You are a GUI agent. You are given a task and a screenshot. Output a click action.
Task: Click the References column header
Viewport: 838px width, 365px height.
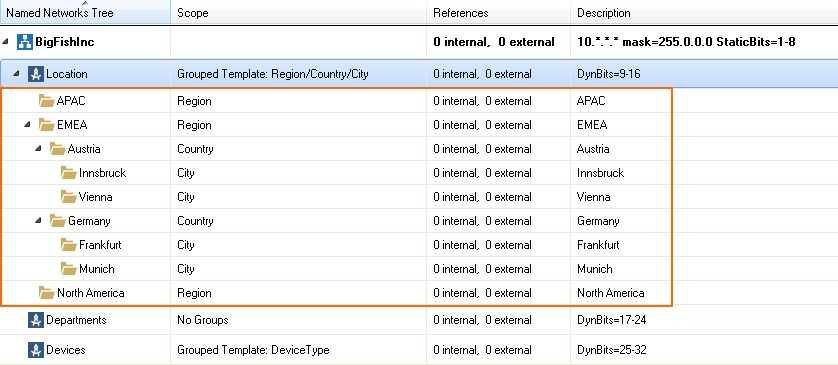pos(499,12)
